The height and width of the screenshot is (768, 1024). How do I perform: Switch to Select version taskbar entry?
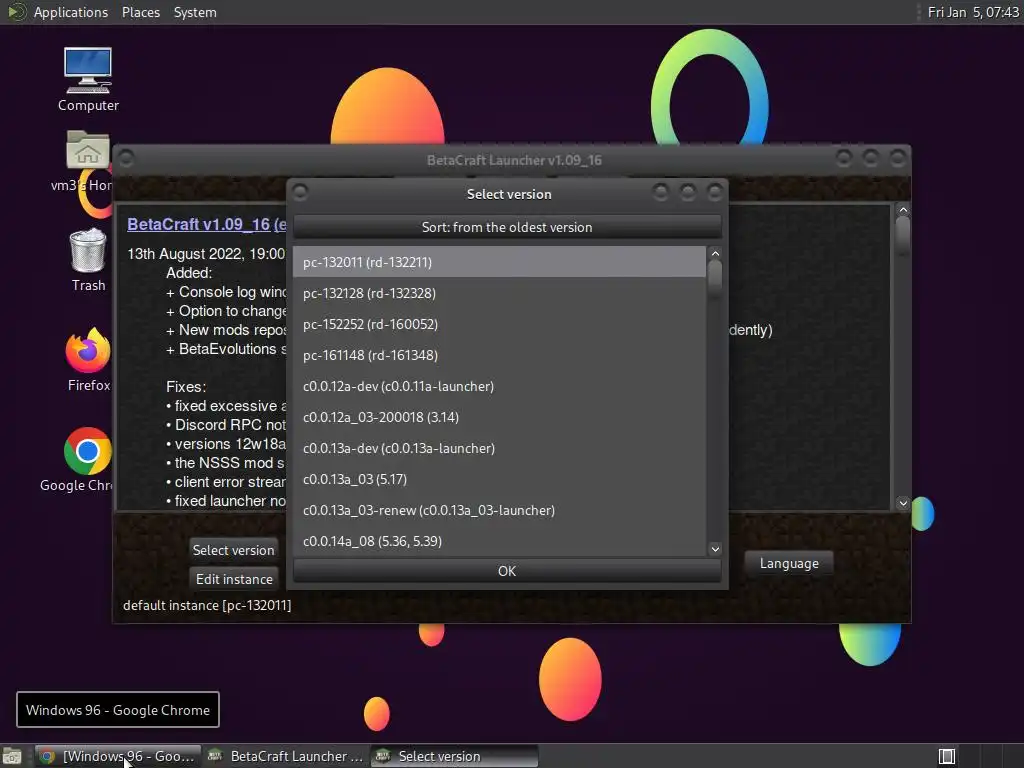pyautogui.click(x=455, y=756)
